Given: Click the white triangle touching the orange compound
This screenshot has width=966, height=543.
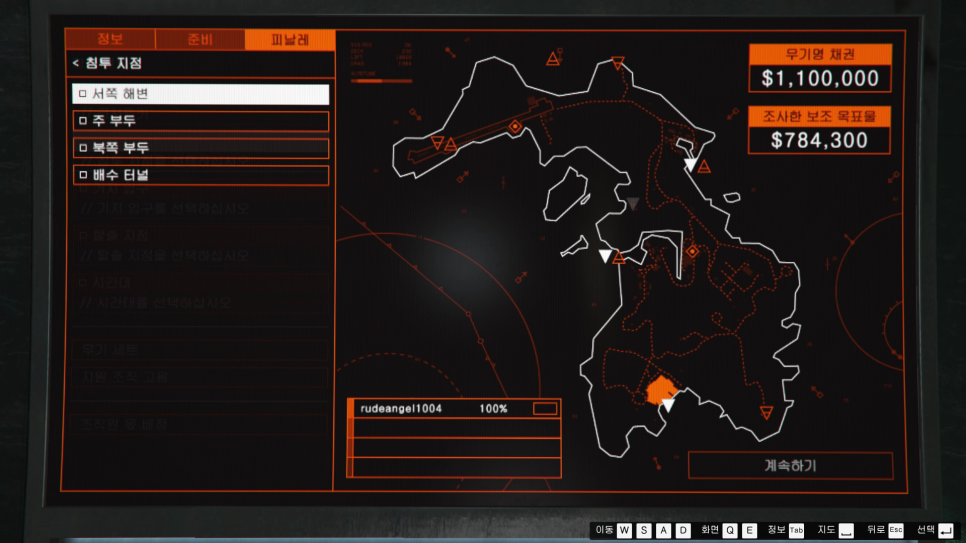Looking at the screenshot, I should 668,404.
